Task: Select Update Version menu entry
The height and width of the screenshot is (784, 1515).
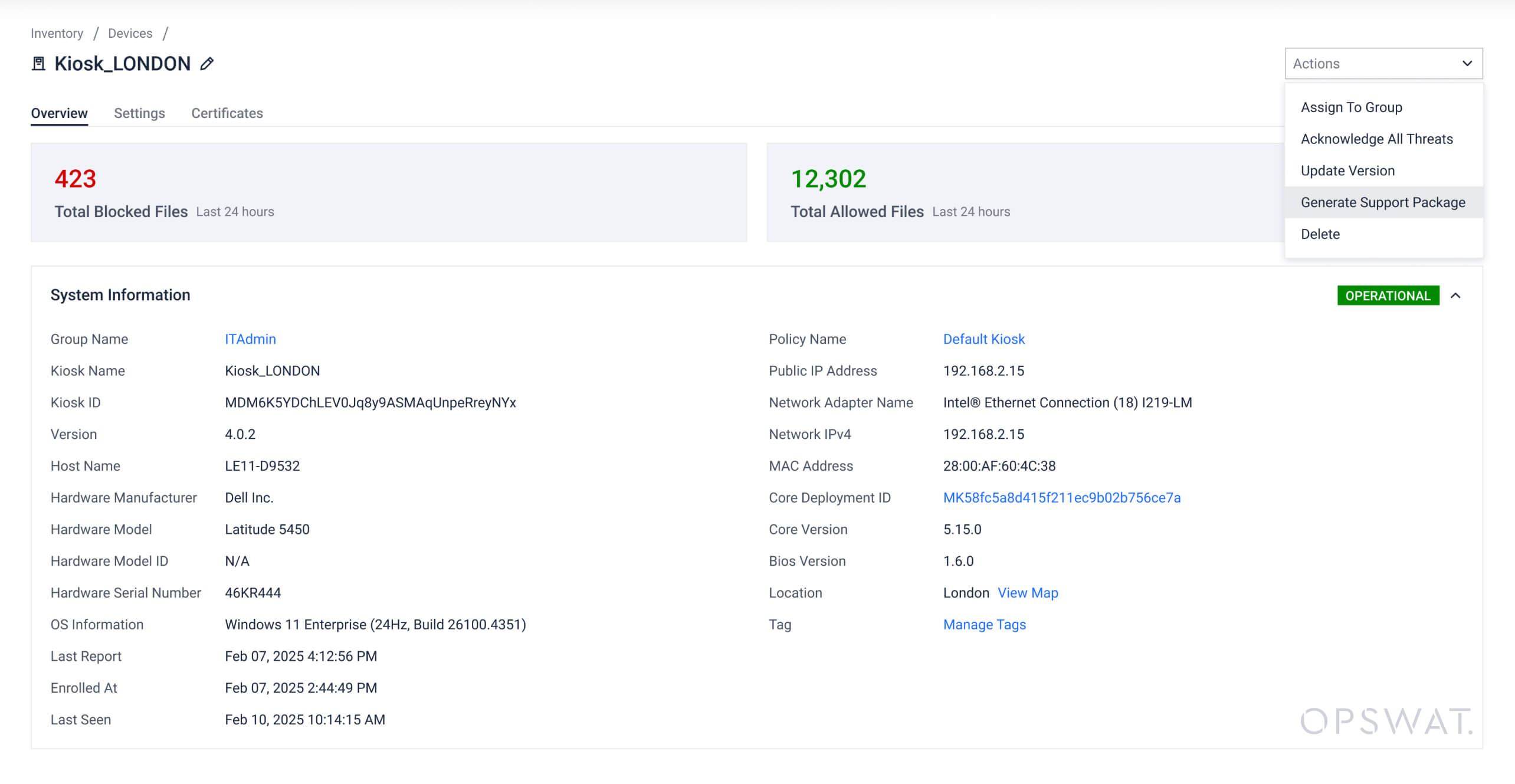Action: click(x=1347, y=171)
